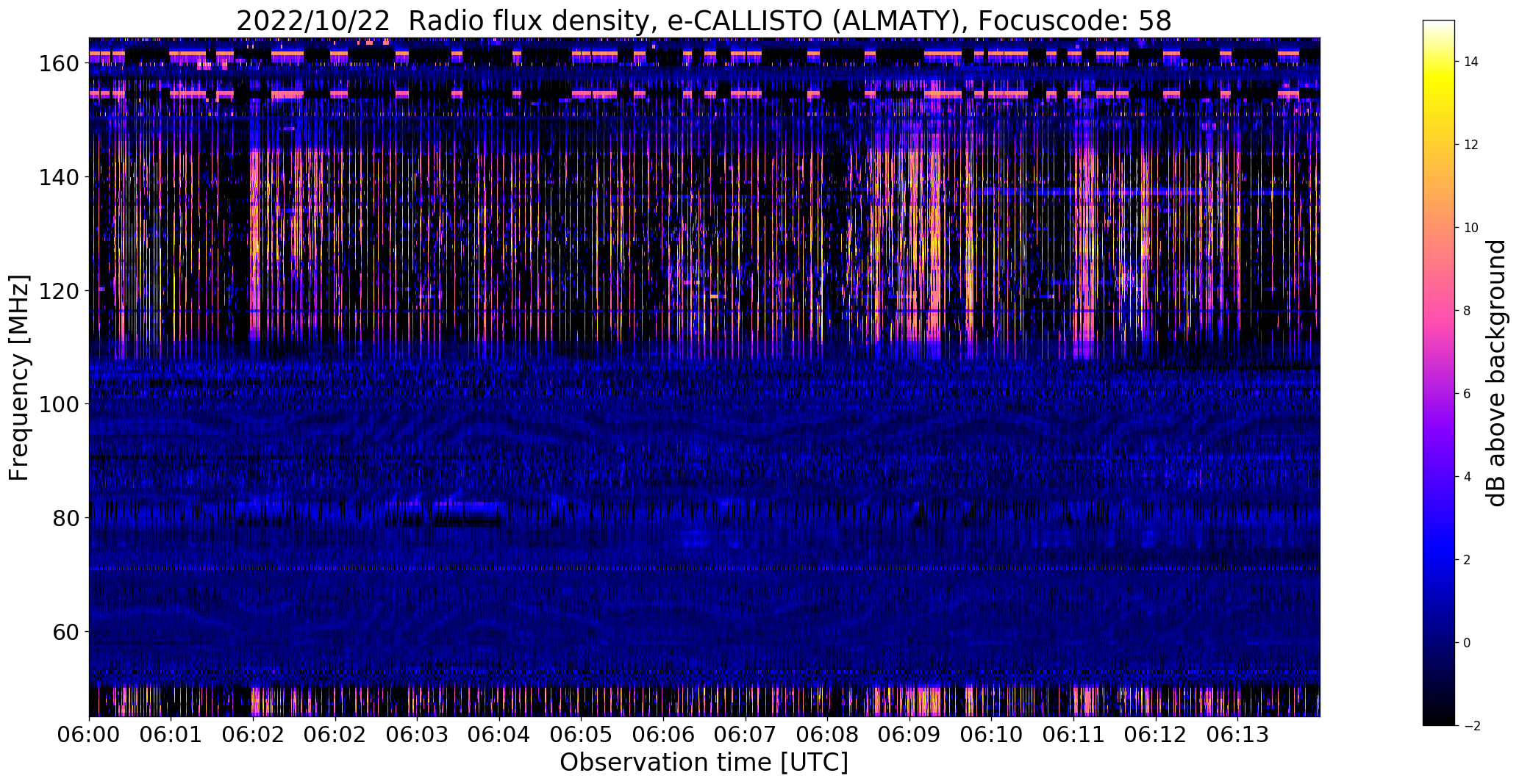Select the 120 frequency tick label

[x=58, y=291]
